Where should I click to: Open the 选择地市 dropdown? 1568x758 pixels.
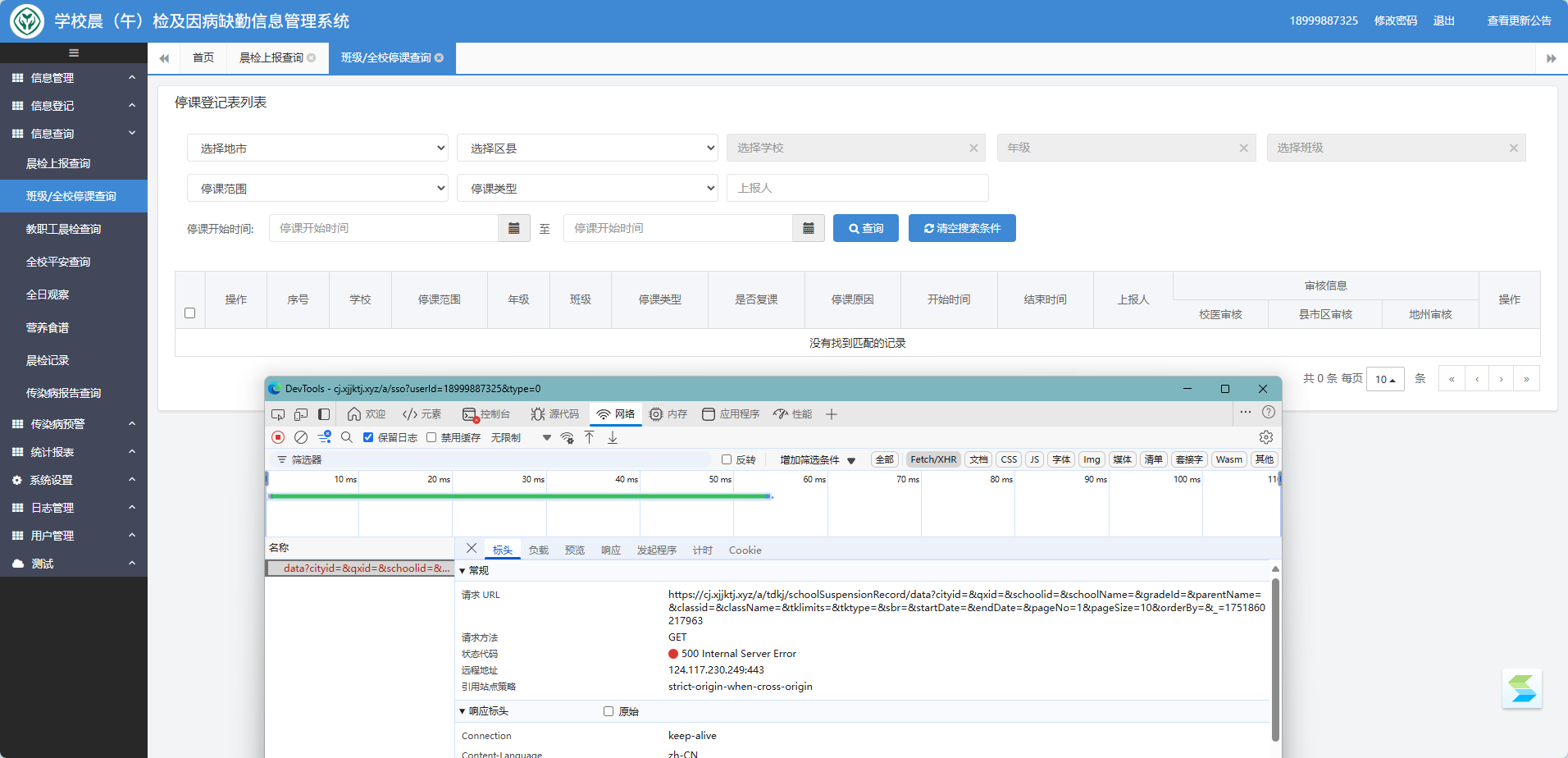(317, 148)
